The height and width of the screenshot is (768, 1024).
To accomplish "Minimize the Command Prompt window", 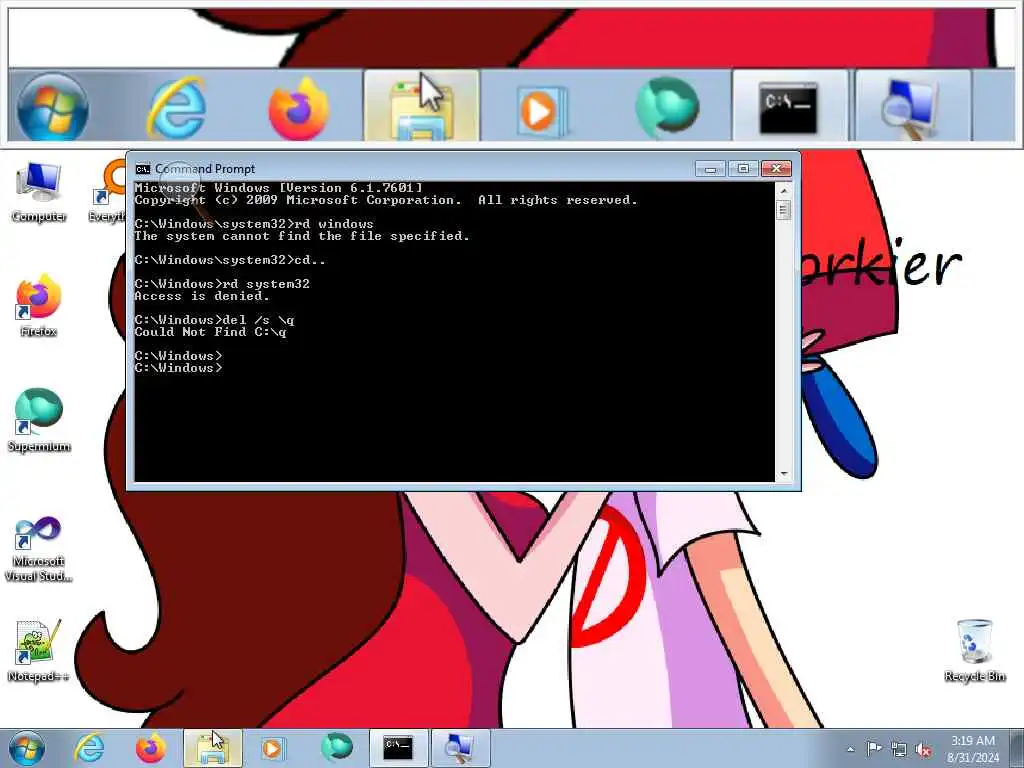I will pyautogui.click(x=710, y=169).
